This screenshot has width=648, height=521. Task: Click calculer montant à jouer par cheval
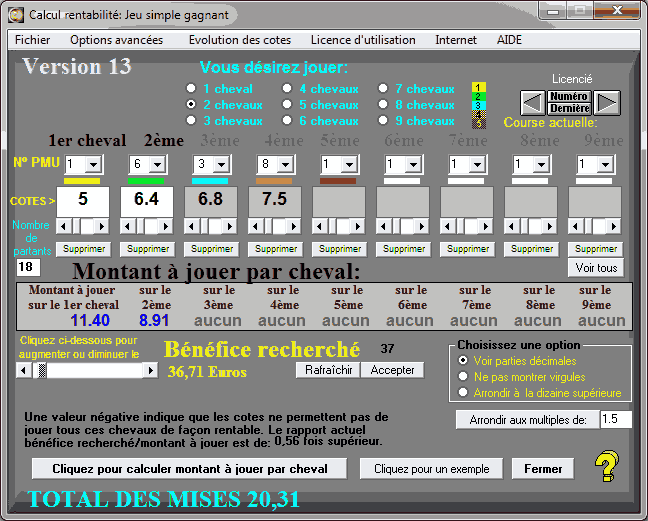tap(190, 469)
